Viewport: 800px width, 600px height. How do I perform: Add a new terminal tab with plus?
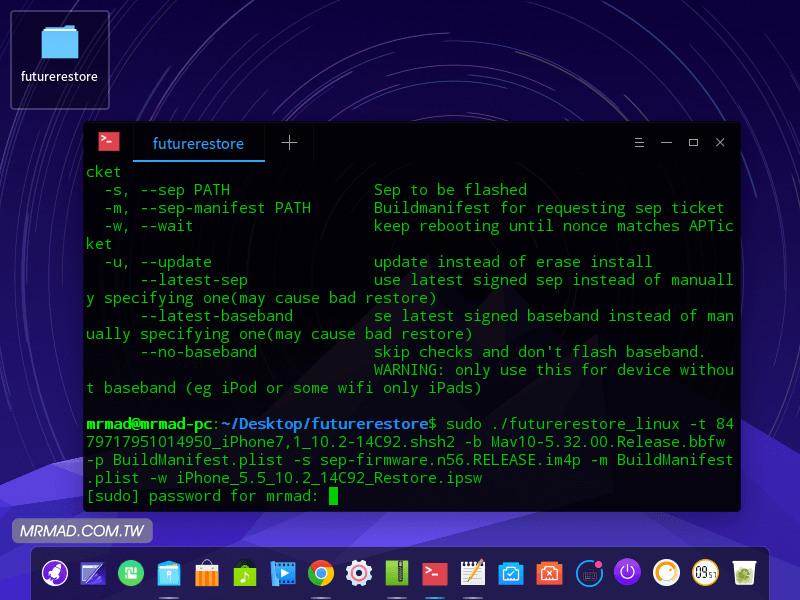(289, 143)
